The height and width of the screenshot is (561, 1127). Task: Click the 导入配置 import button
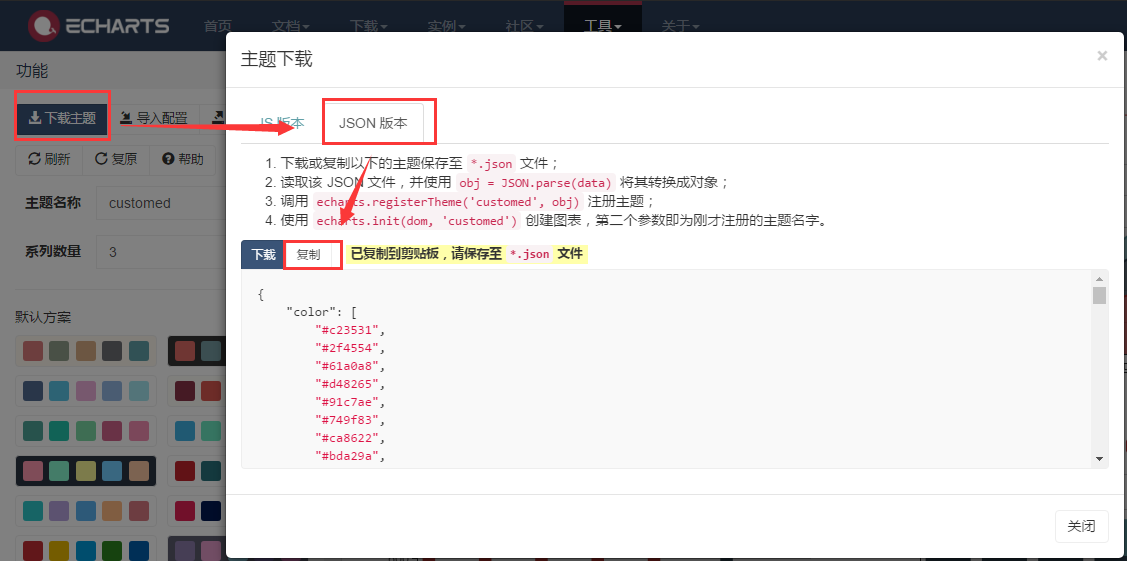coord(154,119)
